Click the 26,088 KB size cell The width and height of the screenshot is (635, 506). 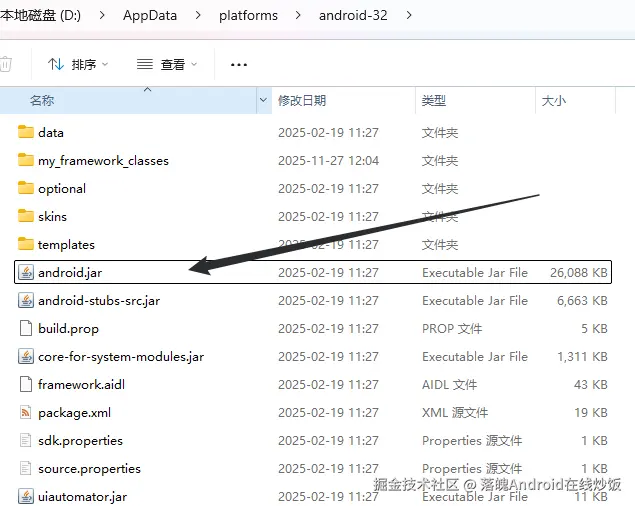click(x=579, y=273)
